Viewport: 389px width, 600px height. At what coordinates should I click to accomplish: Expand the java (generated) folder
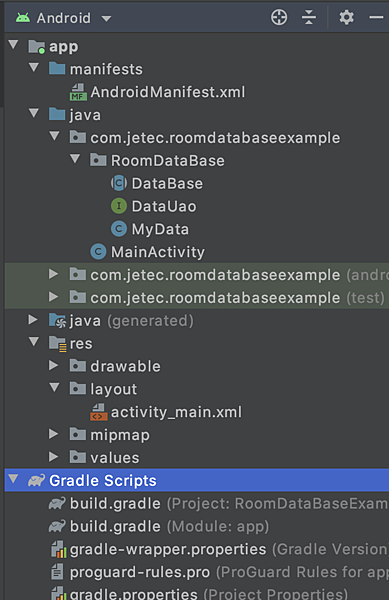(33, 320)
